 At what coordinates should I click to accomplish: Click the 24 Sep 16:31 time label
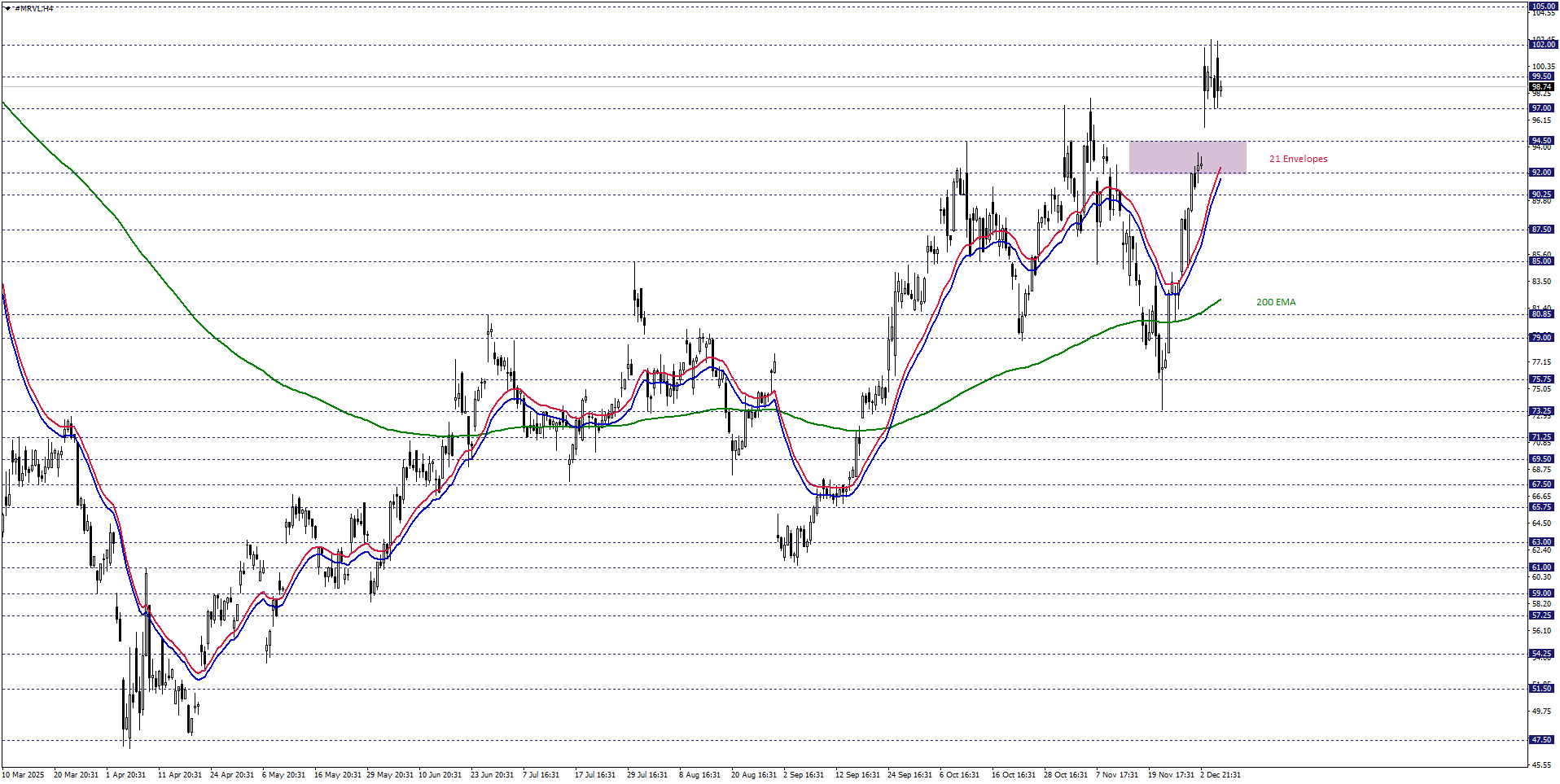[909, 774]
